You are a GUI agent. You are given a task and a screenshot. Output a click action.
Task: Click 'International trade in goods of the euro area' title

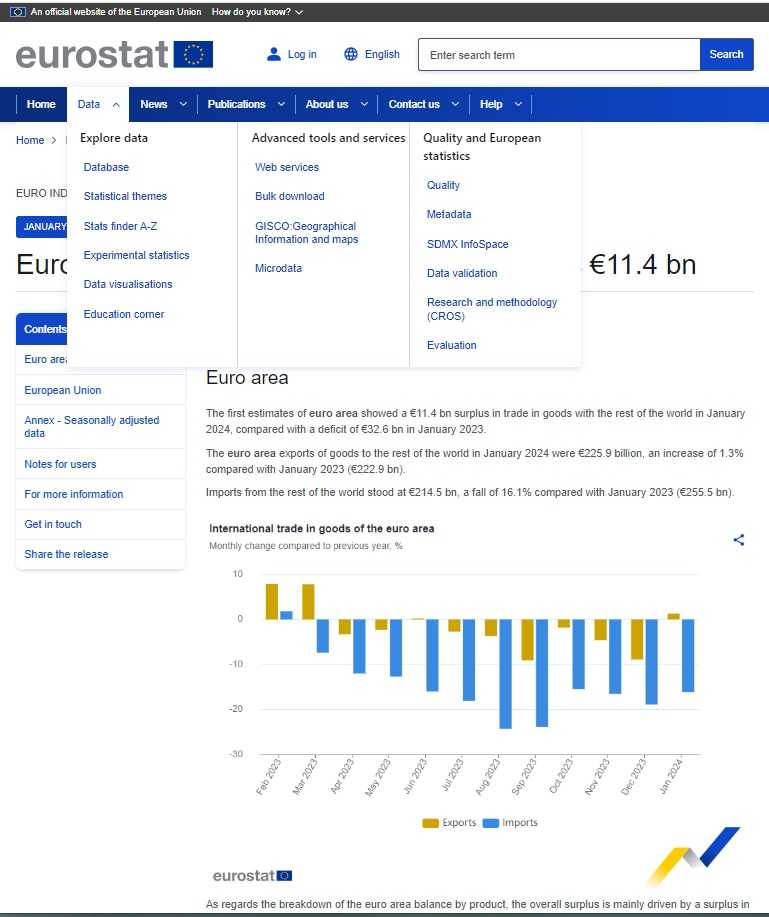click(x=322, y=529)
